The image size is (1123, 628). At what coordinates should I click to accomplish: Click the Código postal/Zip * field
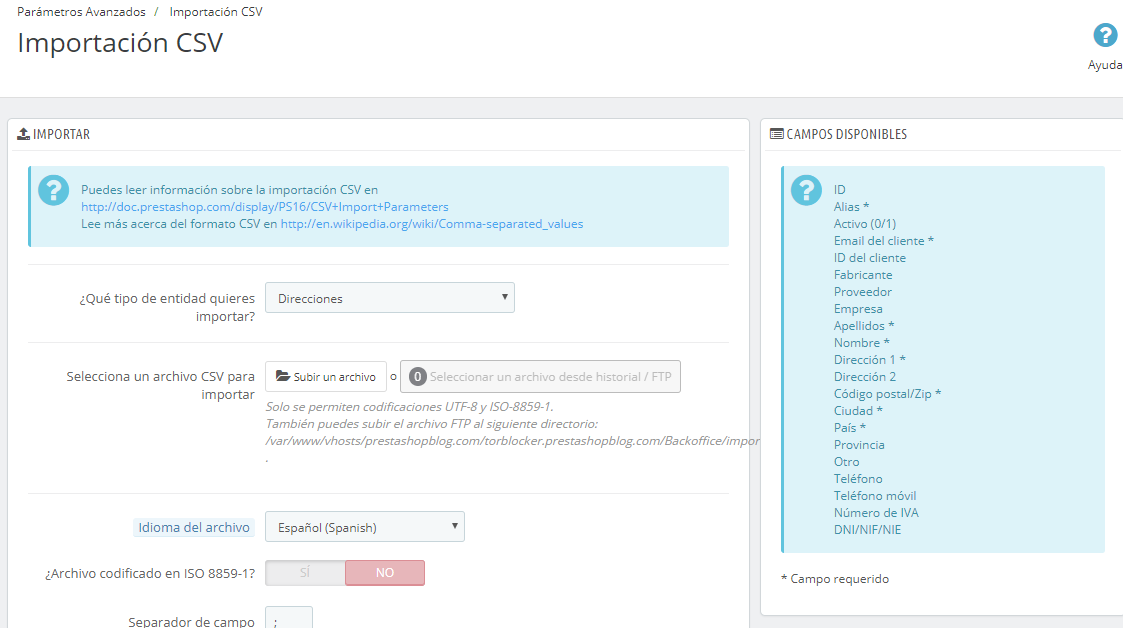[x=887, y=394]
